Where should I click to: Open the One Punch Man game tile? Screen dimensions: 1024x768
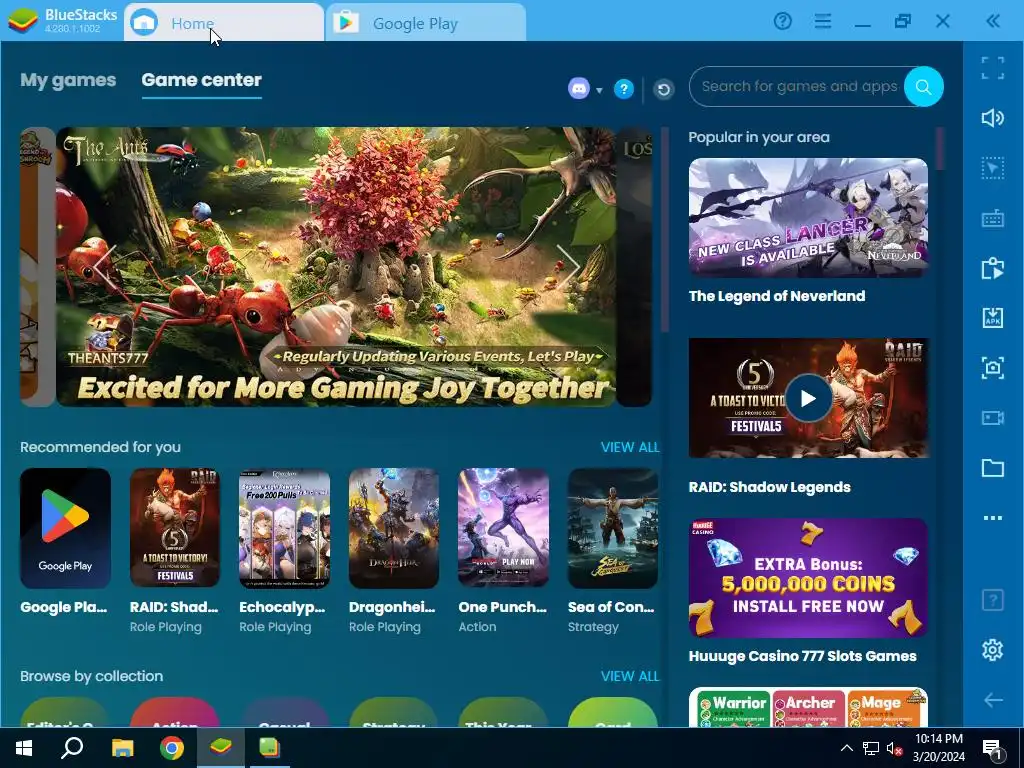pyautogui.click(x=504, y=528)
